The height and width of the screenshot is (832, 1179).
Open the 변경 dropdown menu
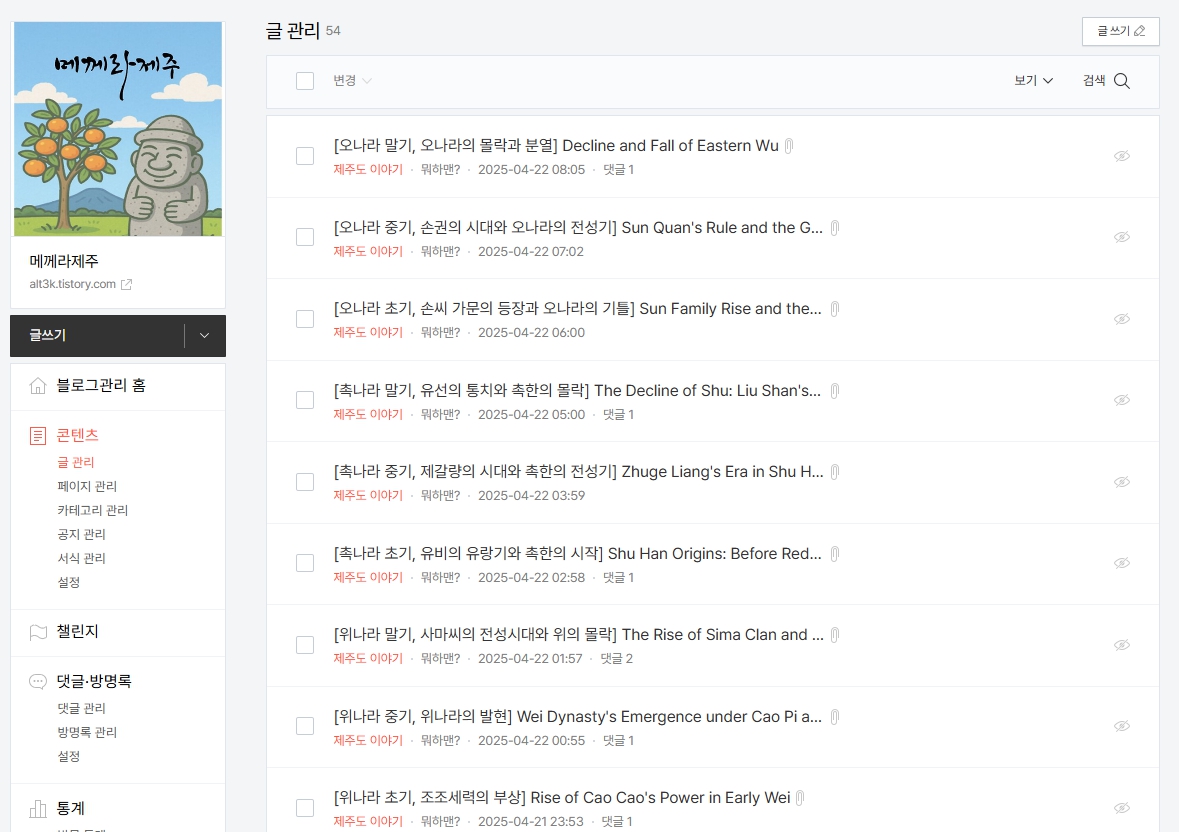pos(350,80)
